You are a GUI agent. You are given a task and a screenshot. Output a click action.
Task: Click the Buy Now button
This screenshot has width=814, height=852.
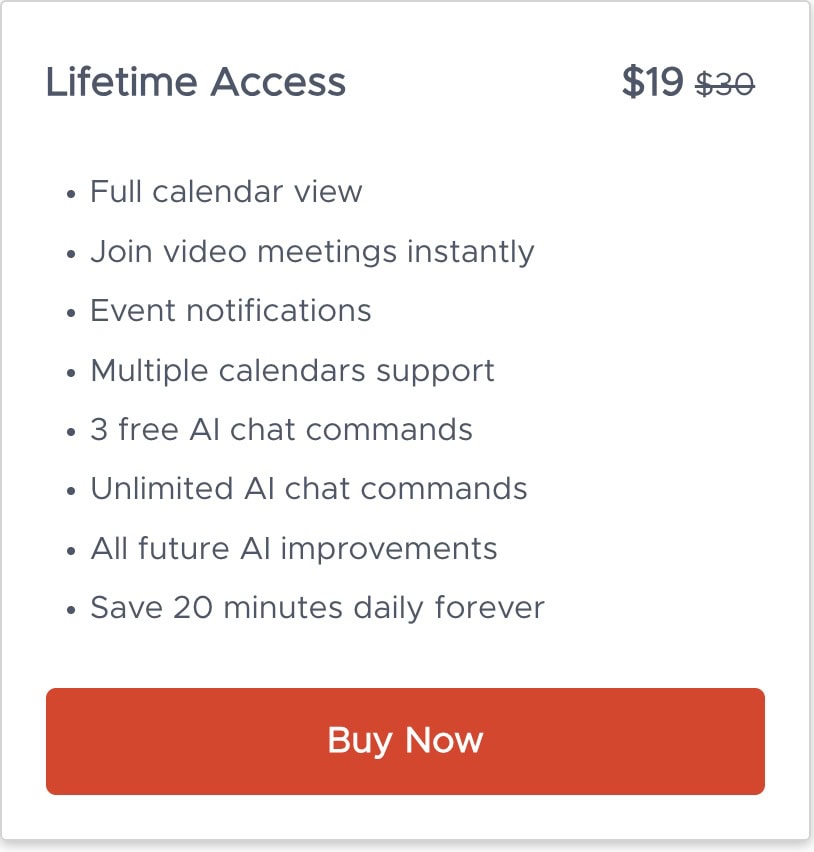(405, 741)
